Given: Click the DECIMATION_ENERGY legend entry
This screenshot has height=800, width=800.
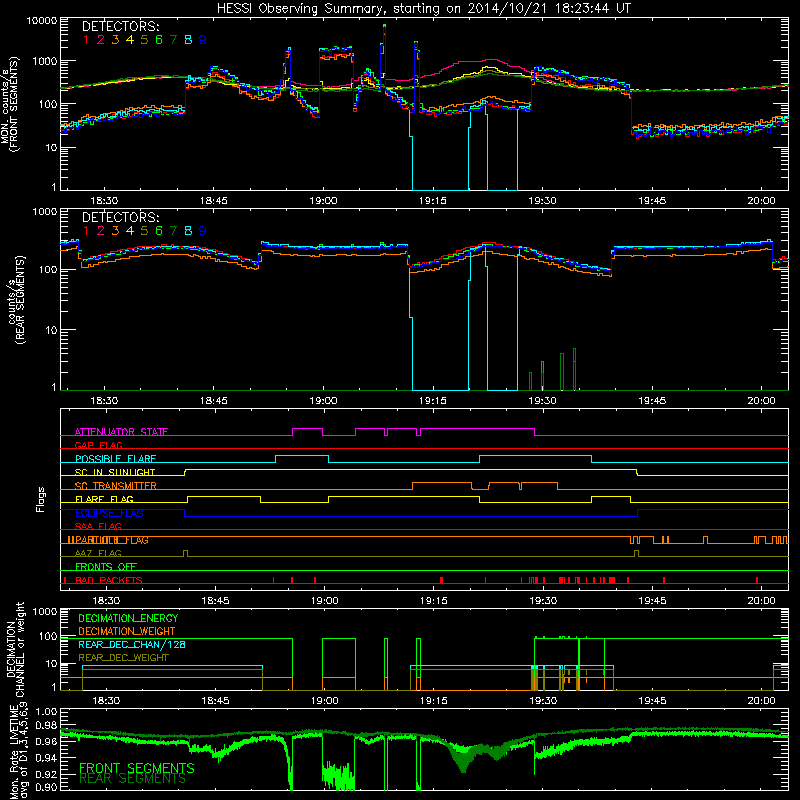Looking at the screenshot, I should (x=128, y=618).
